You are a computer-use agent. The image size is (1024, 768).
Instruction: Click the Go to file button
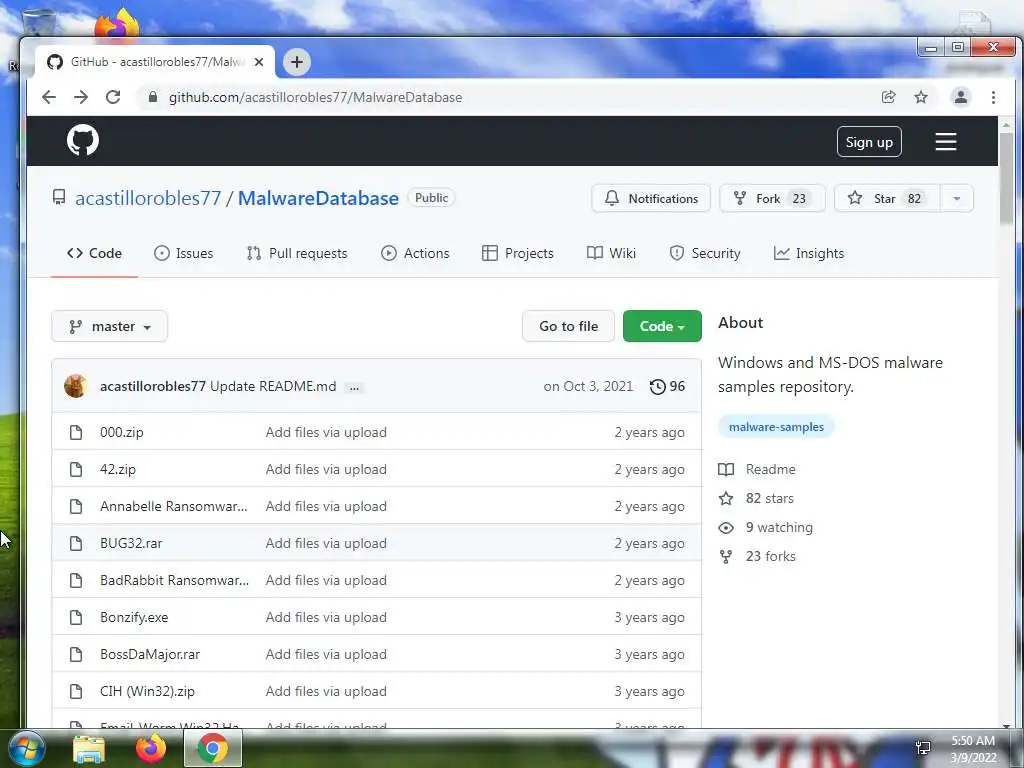point(568,327)
